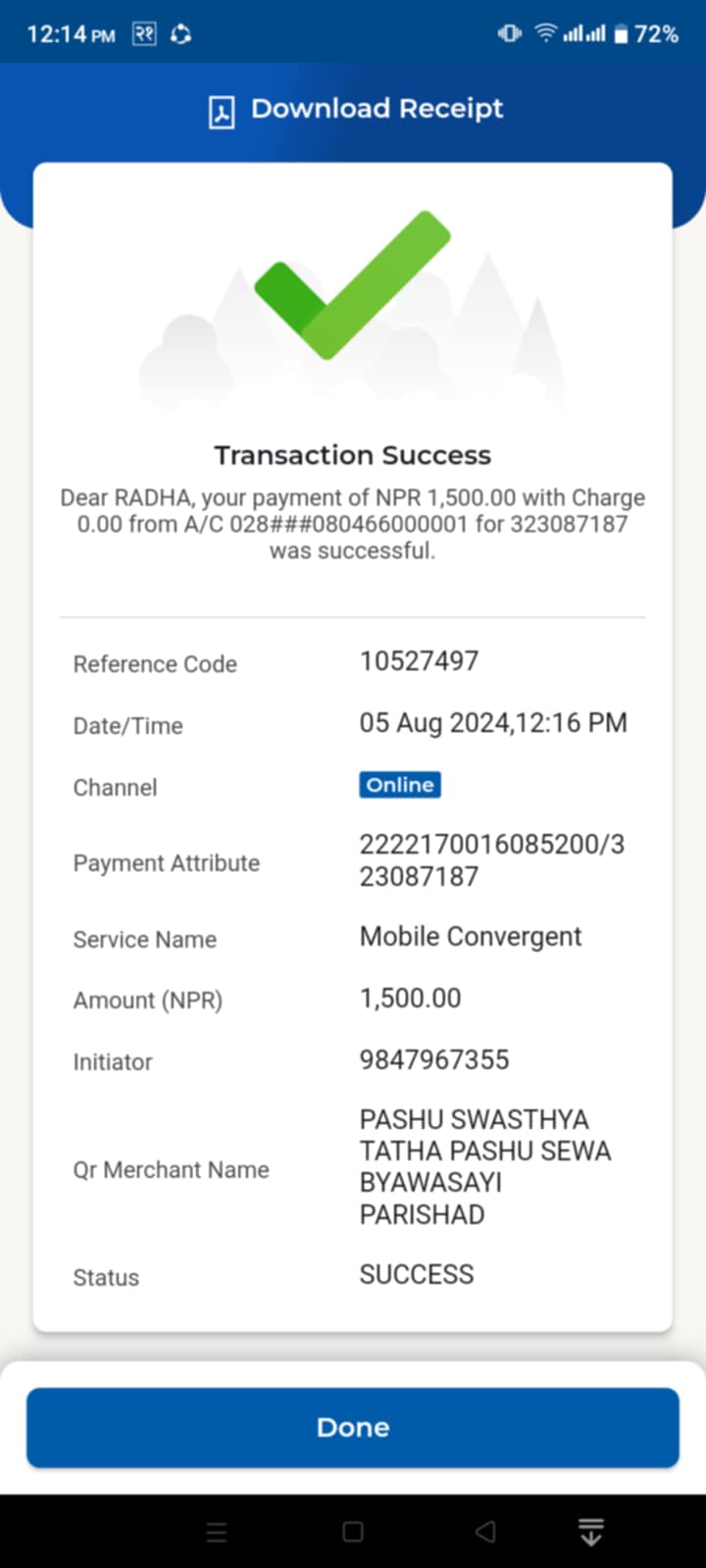Screen dimensions: 706x1568
Task: Tap the Android home square icon
Action: click(x=353, y=1532)
